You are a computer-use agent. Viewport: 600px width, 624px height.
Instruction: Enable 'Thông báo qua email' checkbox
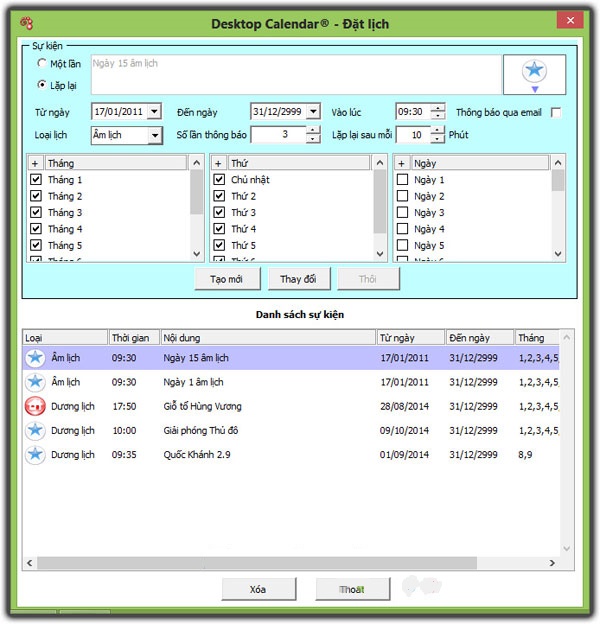click(556, 113)
